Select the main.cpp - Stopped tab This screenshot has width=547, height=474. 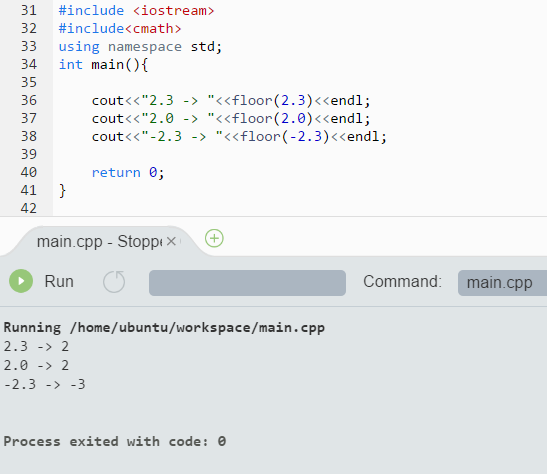pyautogui.click(x=100, y=241)
